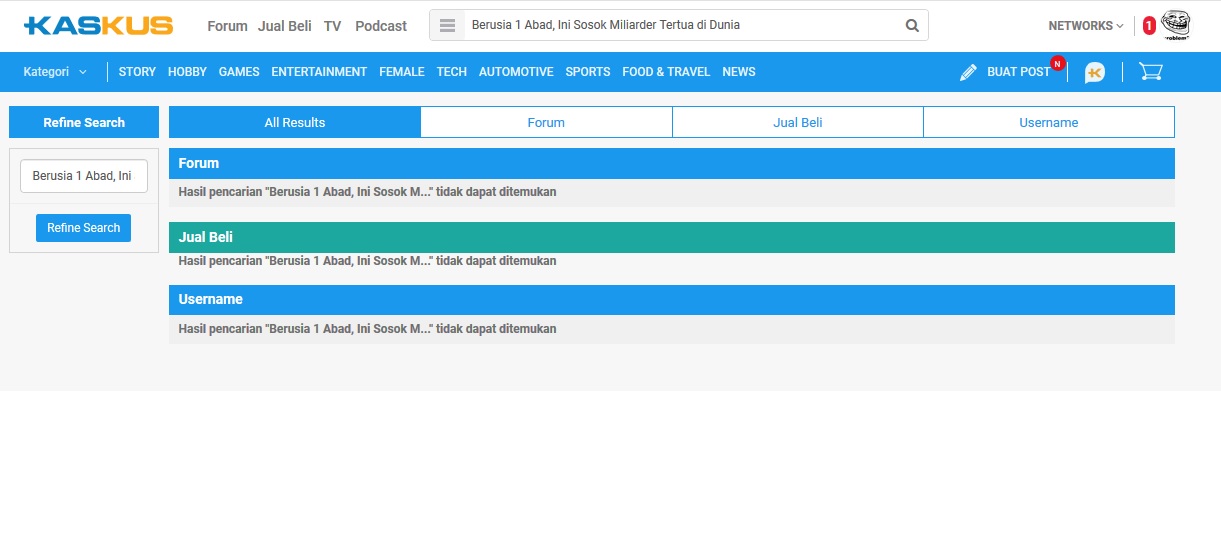Open the TV link
The image size is (1221, 540).
tap(333, 26)
